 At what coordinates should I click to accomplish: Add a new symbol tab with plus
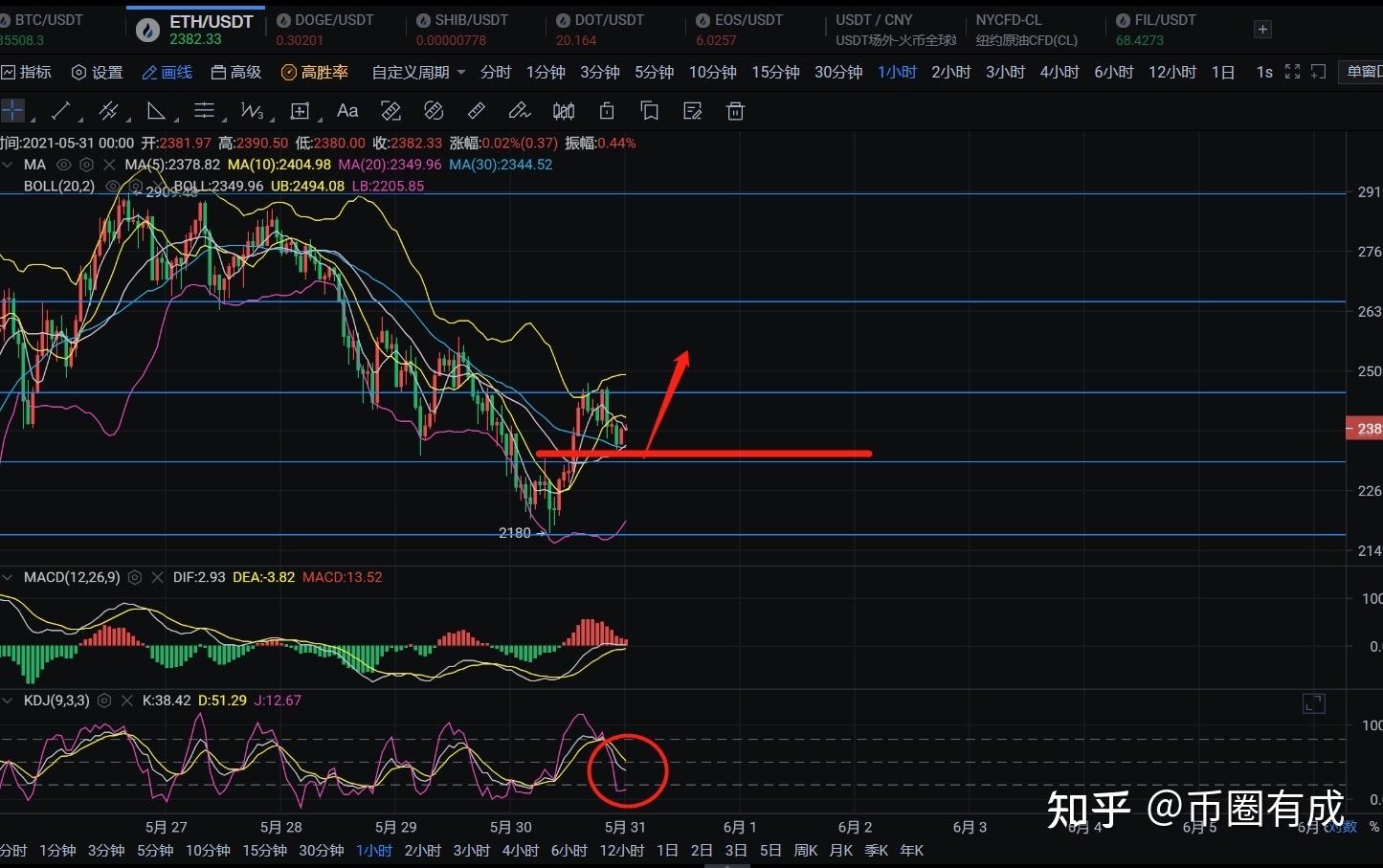pyautogui.click(x=1262, y=30)
